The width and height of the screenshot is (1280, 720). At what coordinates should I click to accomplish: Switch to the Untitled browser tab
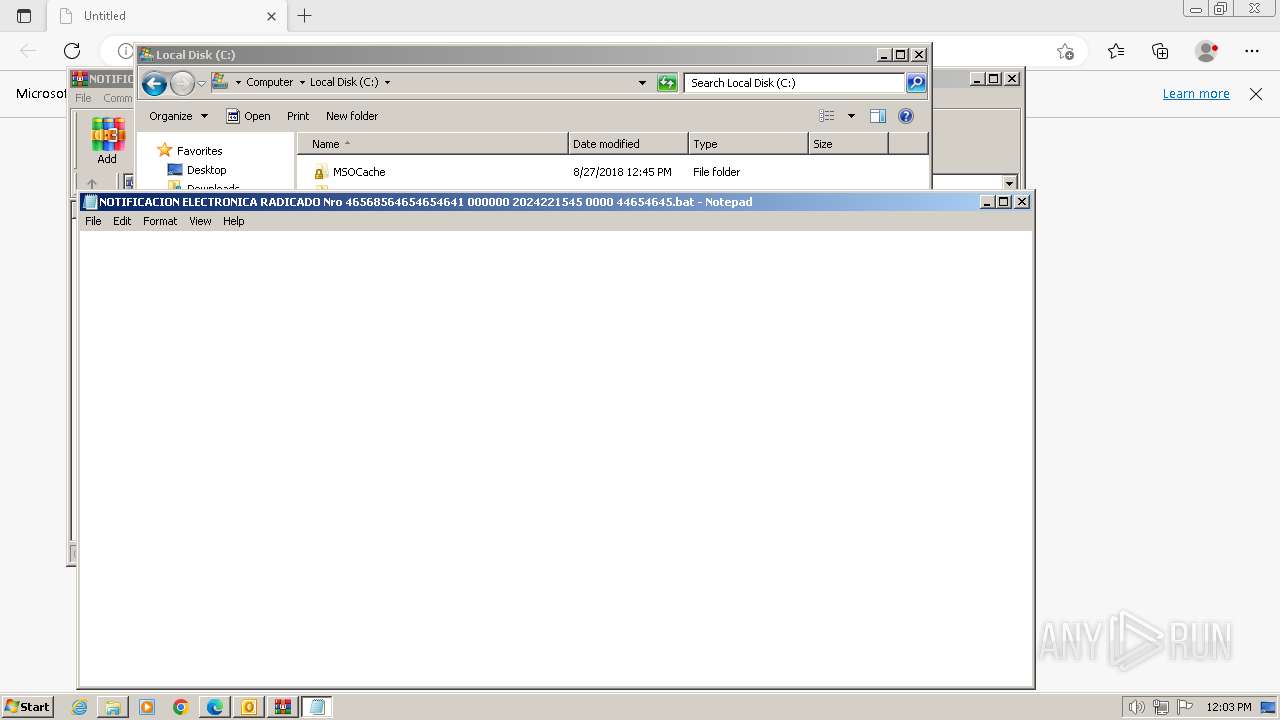pyautogui.click(x=165, y=16)
